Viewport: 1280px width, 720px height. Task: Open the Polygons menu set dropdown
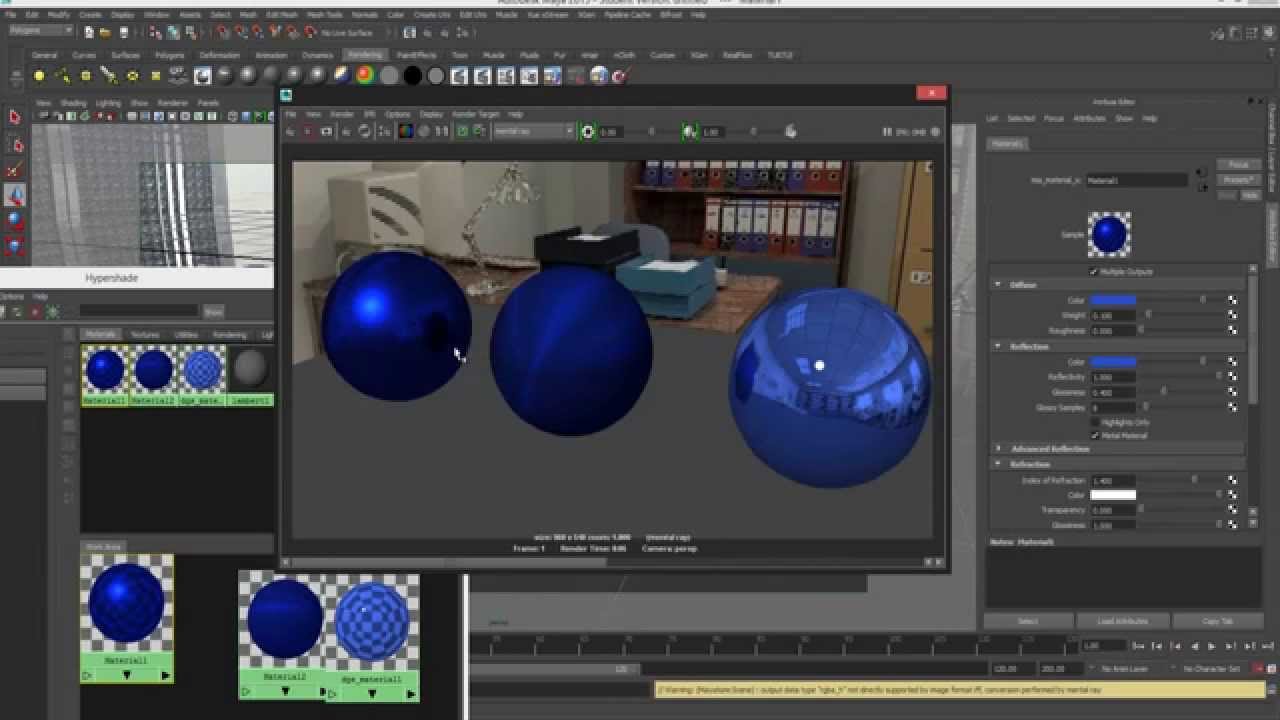pos(41,31)
